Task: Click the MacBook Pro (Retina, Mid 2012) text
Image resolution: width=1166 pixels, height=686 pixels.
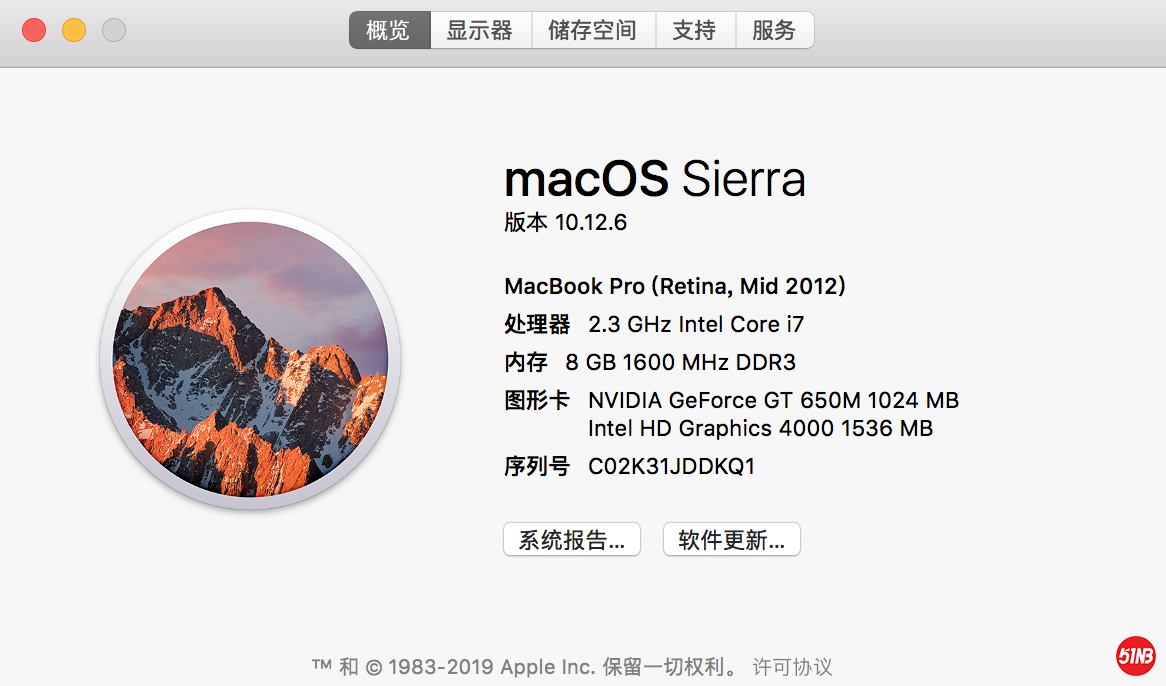Action: [675, 287]
